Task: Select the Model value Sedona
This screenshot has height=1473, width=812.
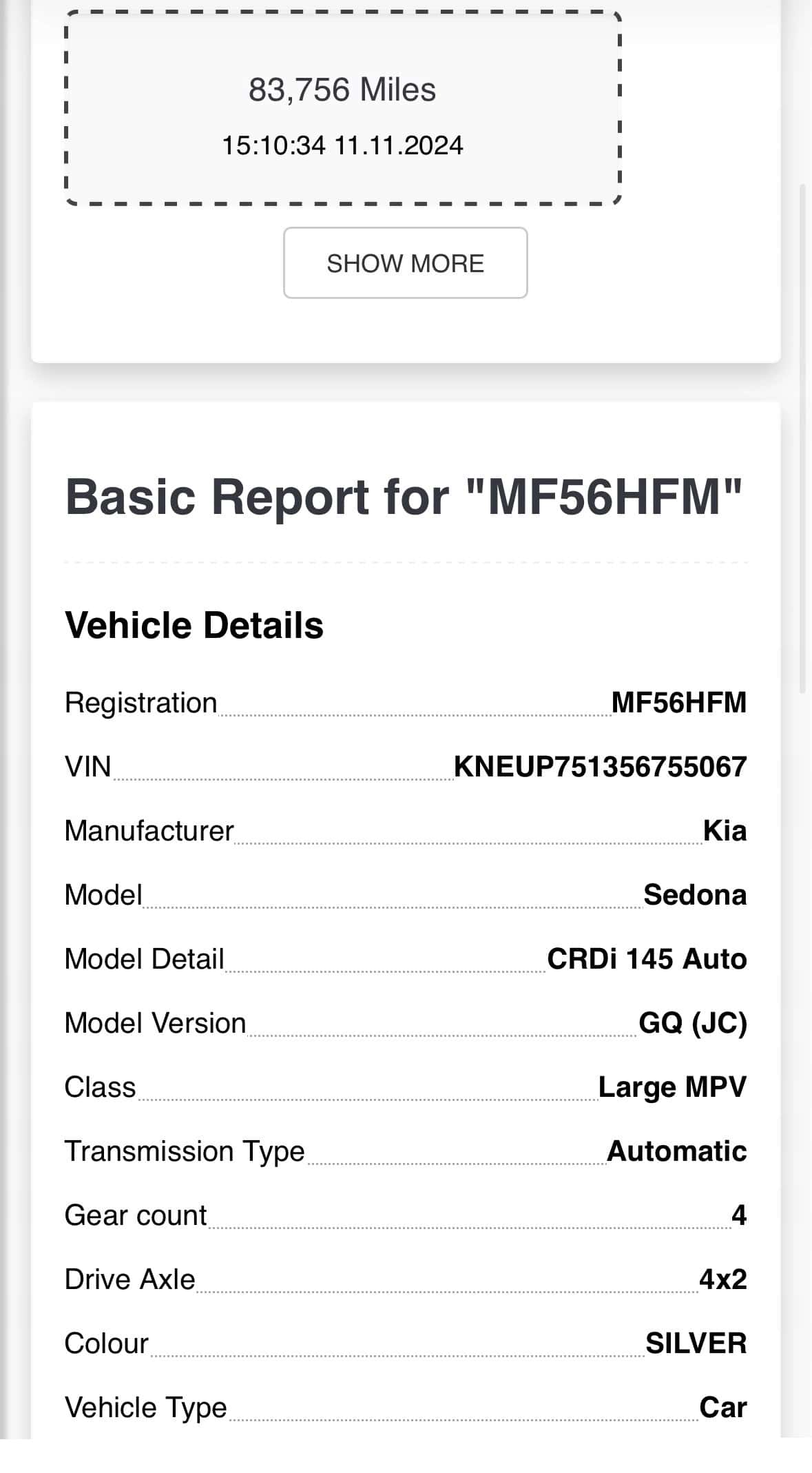Action: 695,895
